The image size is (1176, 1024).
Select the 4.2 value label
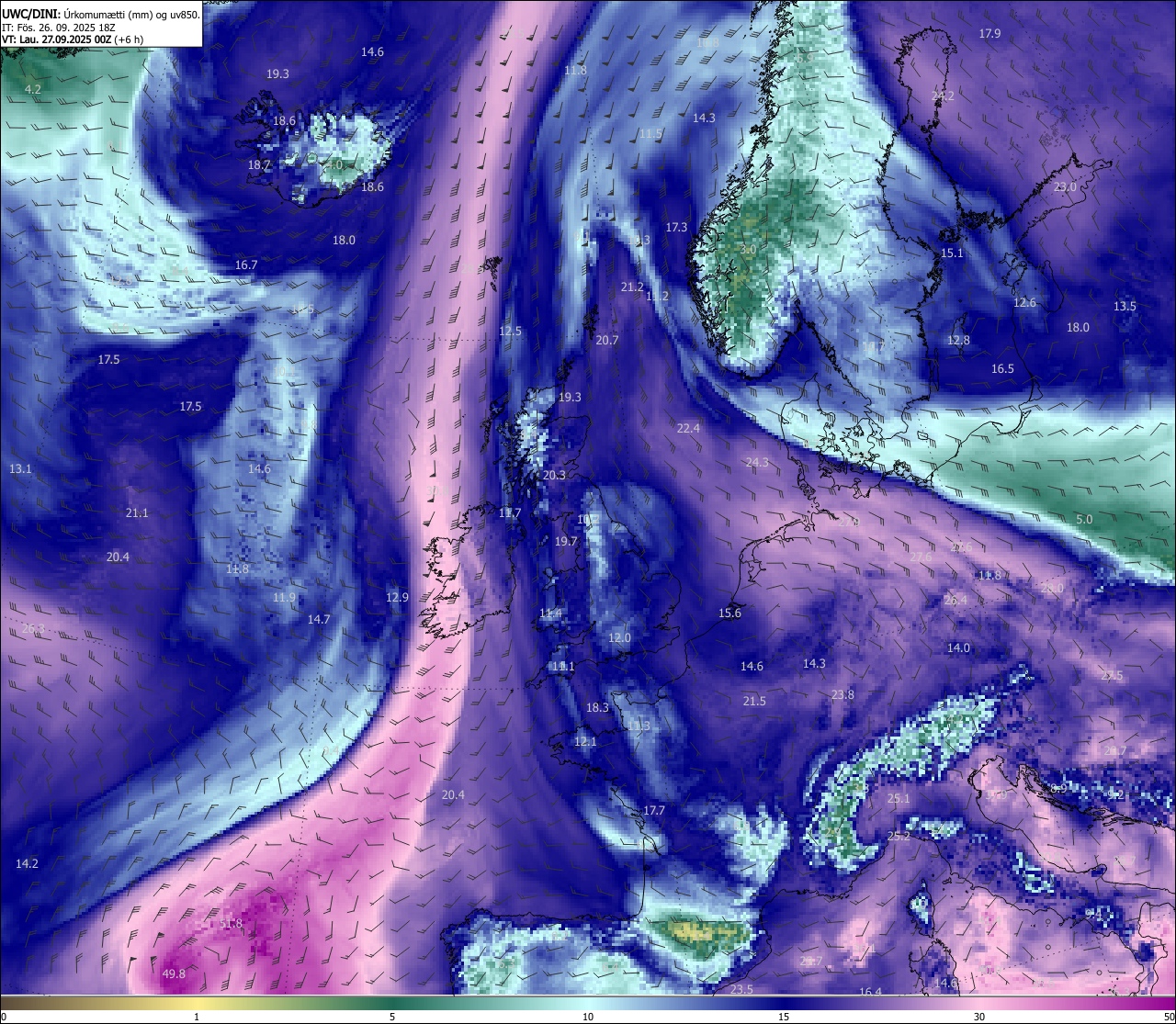click(33, 89)
